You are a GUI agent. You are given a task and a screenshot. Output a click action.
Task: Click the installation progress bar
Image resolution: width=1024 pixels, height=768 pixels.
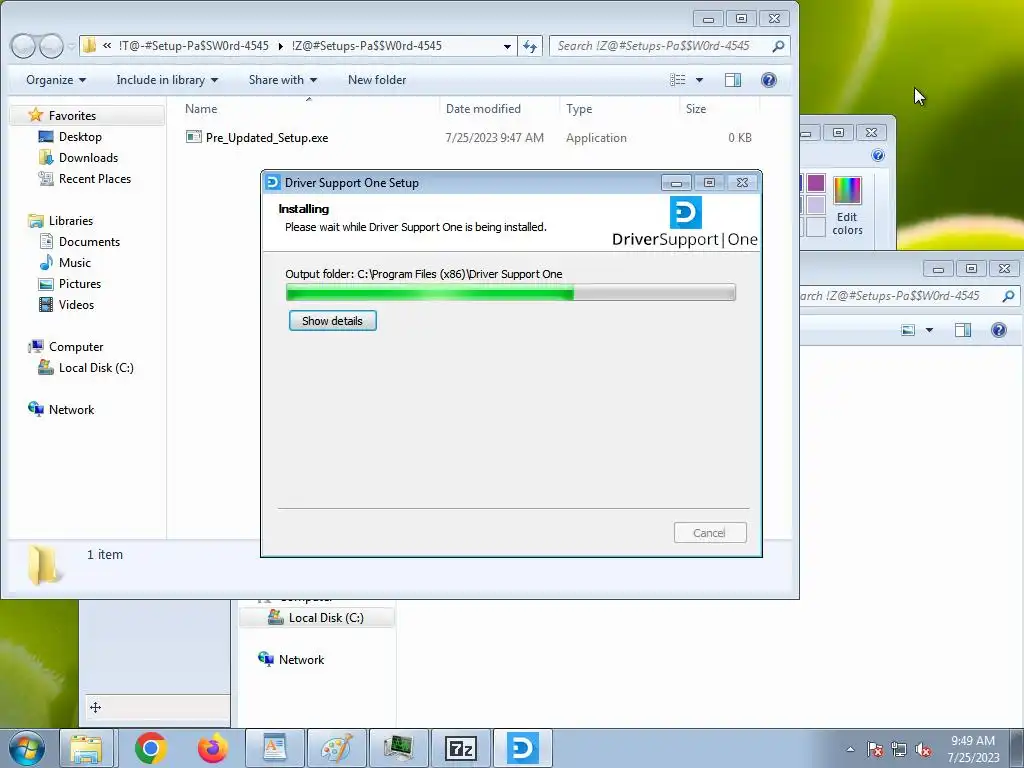[511, 293]
